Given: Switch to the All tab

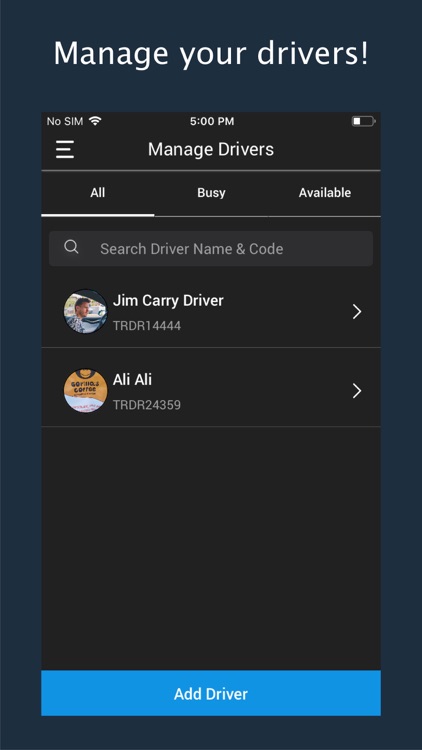Looking at the screenshot, I should point(98,193).
